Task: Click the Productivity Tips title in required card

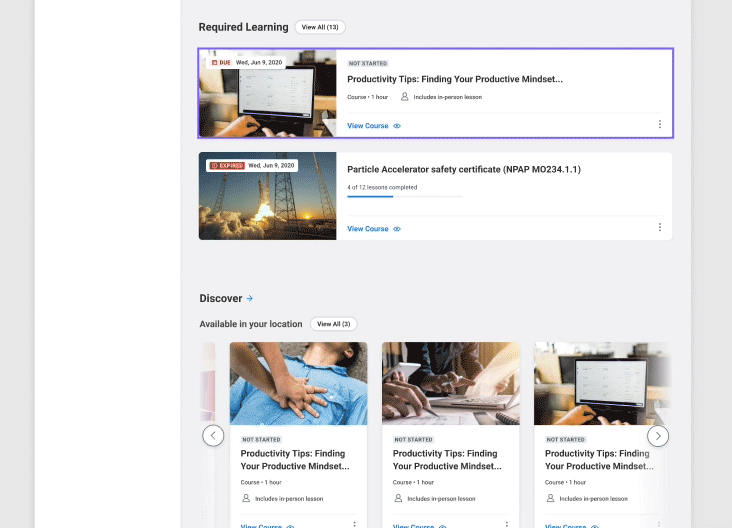Action: pos(455,79)
